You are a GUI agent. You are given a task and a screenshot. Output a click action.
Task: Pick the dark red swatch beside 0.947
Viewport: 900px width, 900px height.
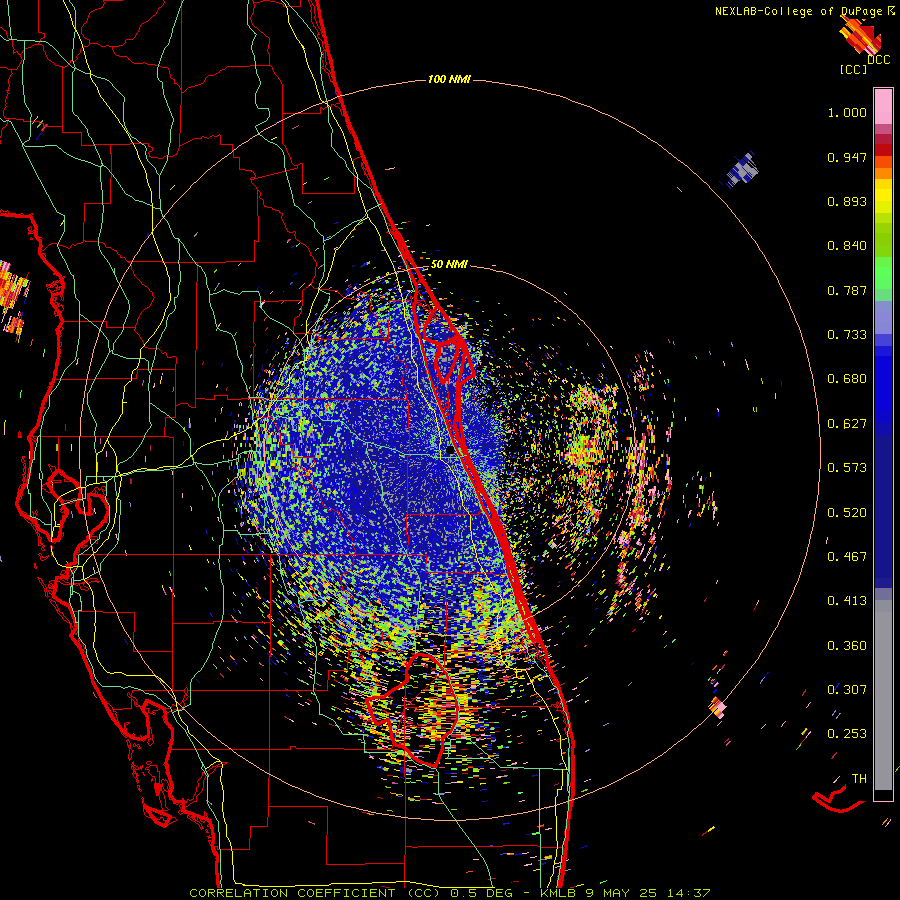tap(883, 150)
